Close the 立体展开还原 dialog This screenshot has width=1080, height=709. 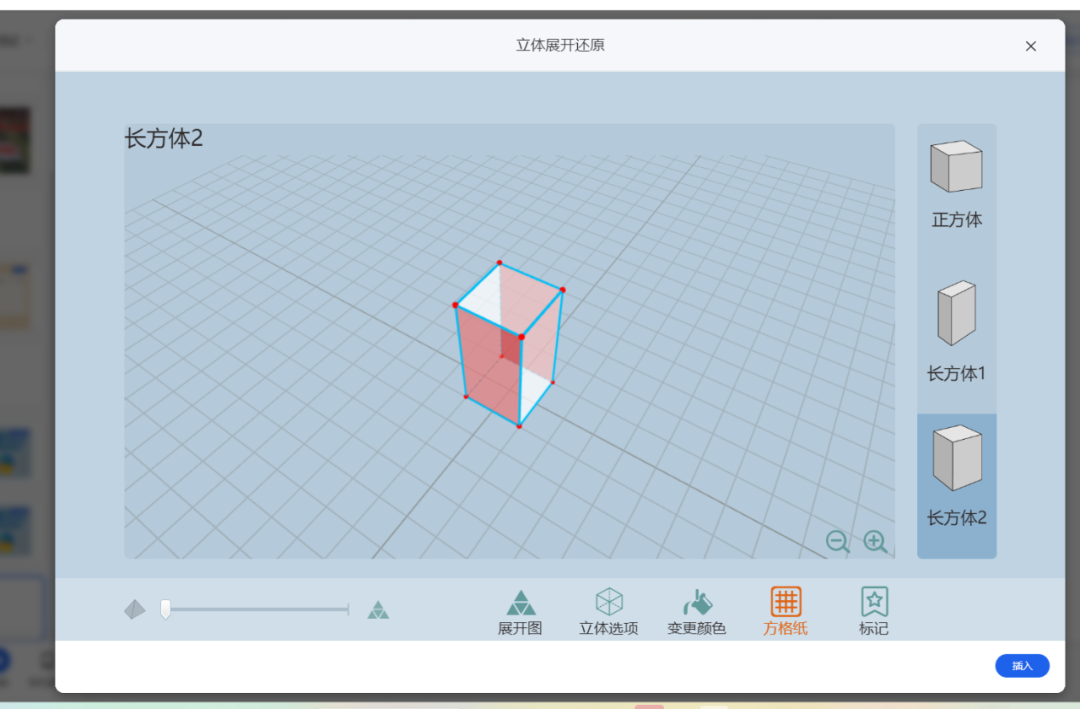[x=1031, y=46]
